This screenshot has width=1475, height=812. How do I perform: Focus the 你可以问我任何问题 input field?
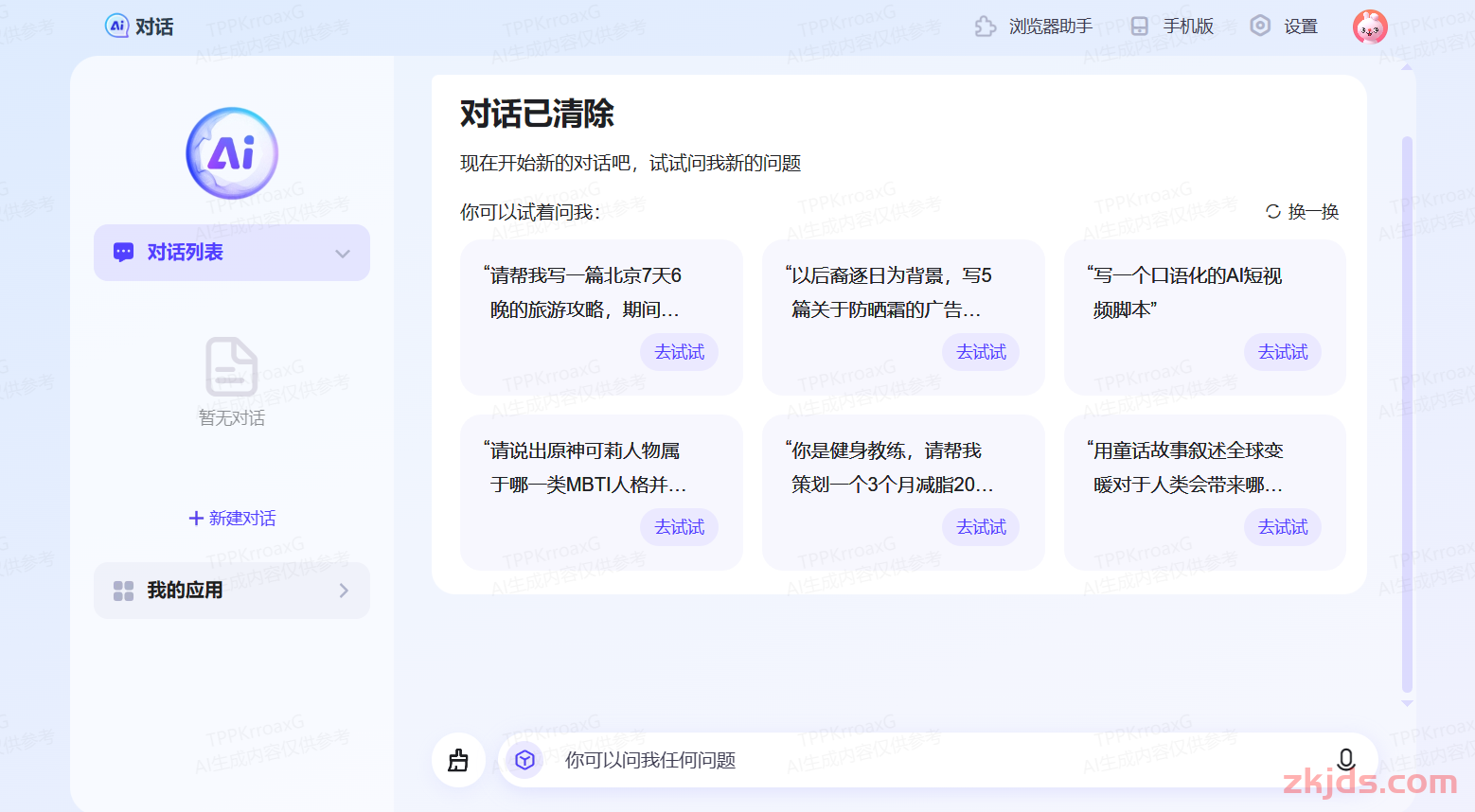(x=937, y=760)
